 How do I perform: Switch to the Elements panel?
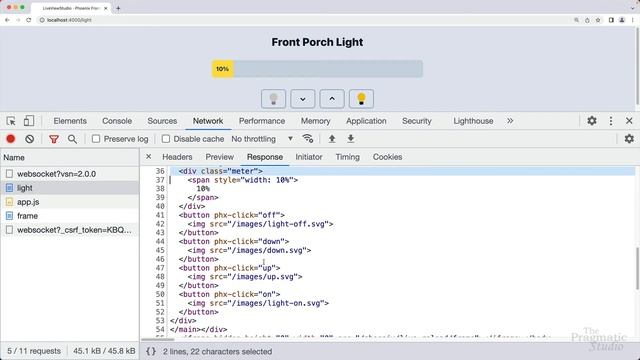[x=70, y=121]
